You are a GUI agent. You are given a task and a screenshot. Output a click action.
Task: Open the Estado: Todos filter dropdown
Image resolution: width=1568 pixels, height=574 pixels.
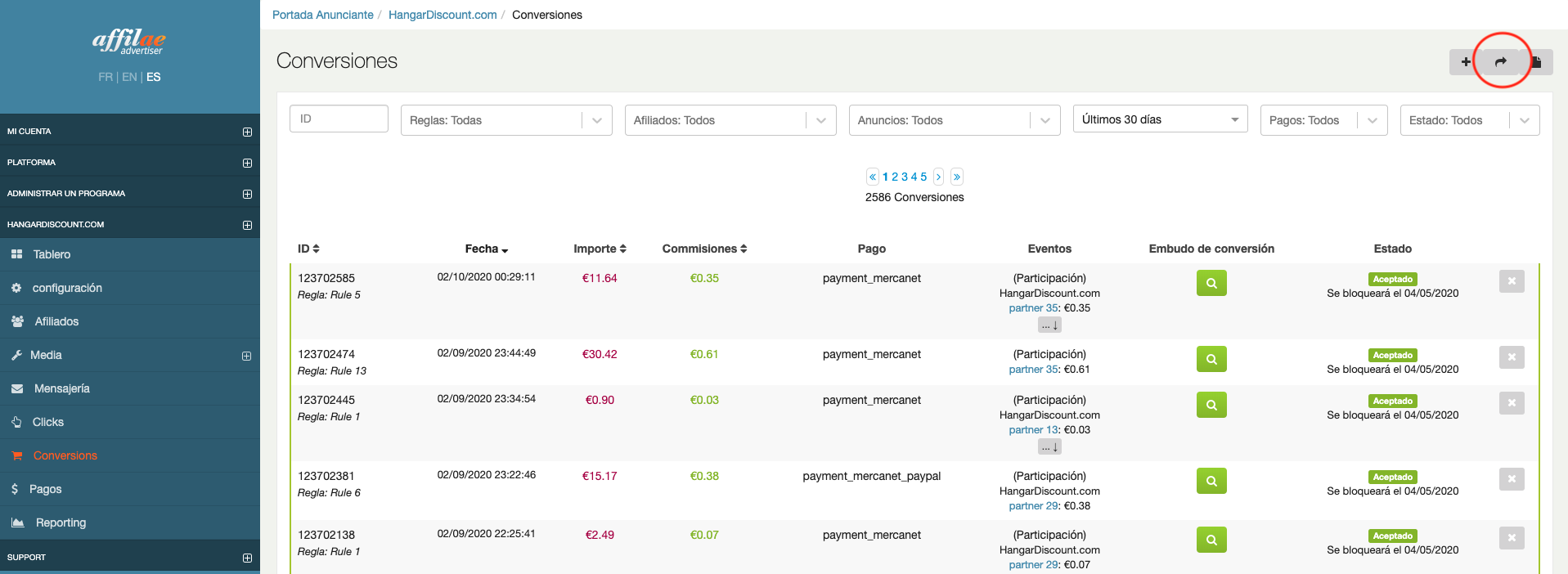(x=1470, y=120)
